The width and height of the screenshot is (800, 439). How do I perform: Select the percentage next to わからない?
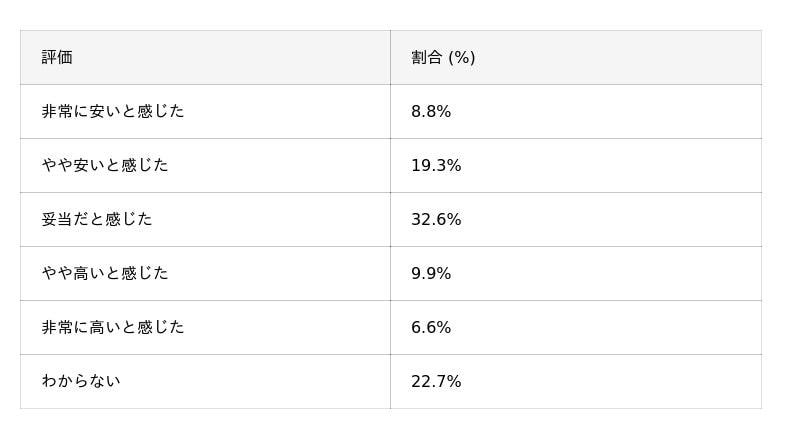click(436, 382)
